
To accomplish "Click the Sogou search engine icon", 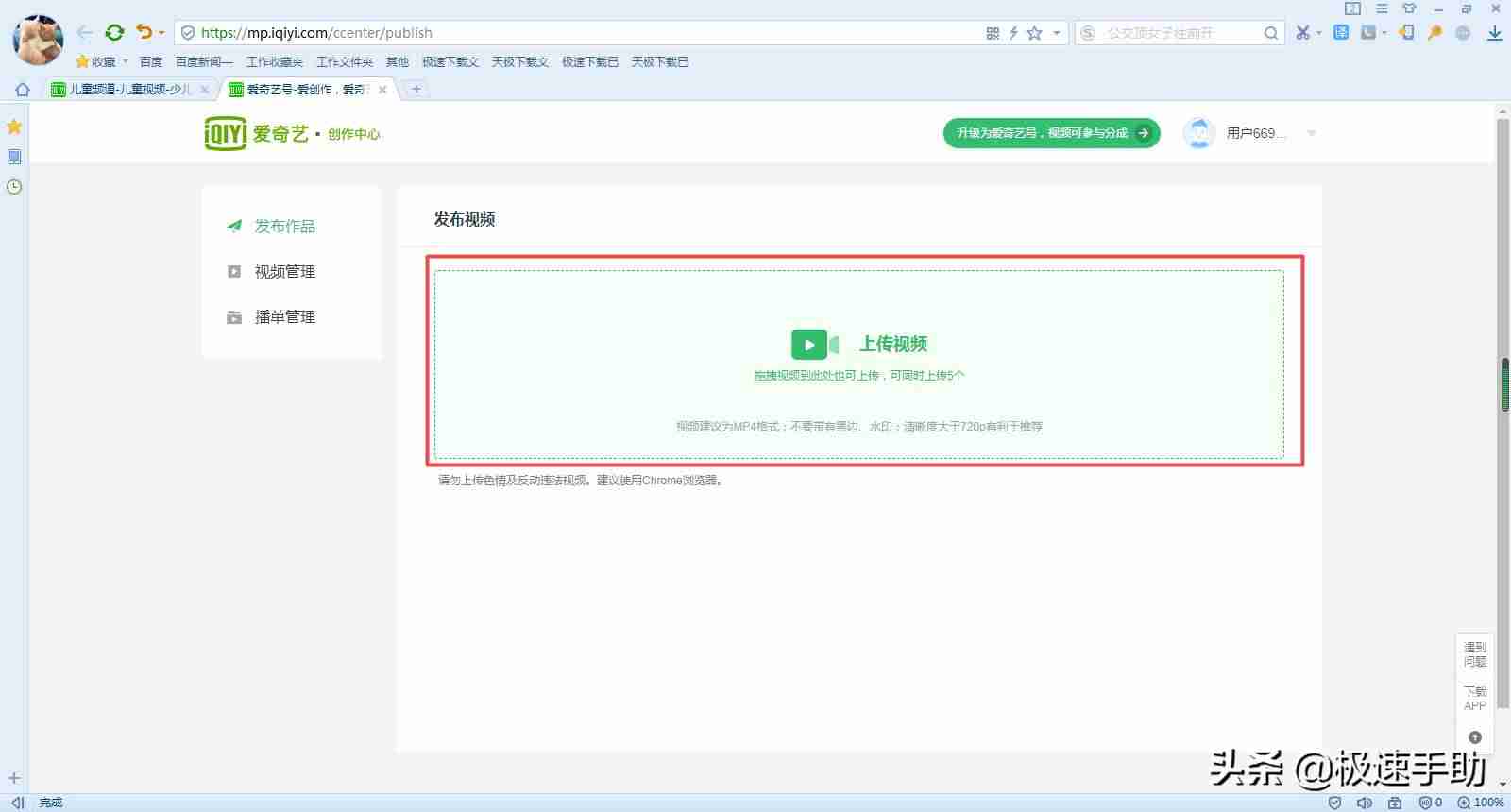I will (x=1088, y=33).
